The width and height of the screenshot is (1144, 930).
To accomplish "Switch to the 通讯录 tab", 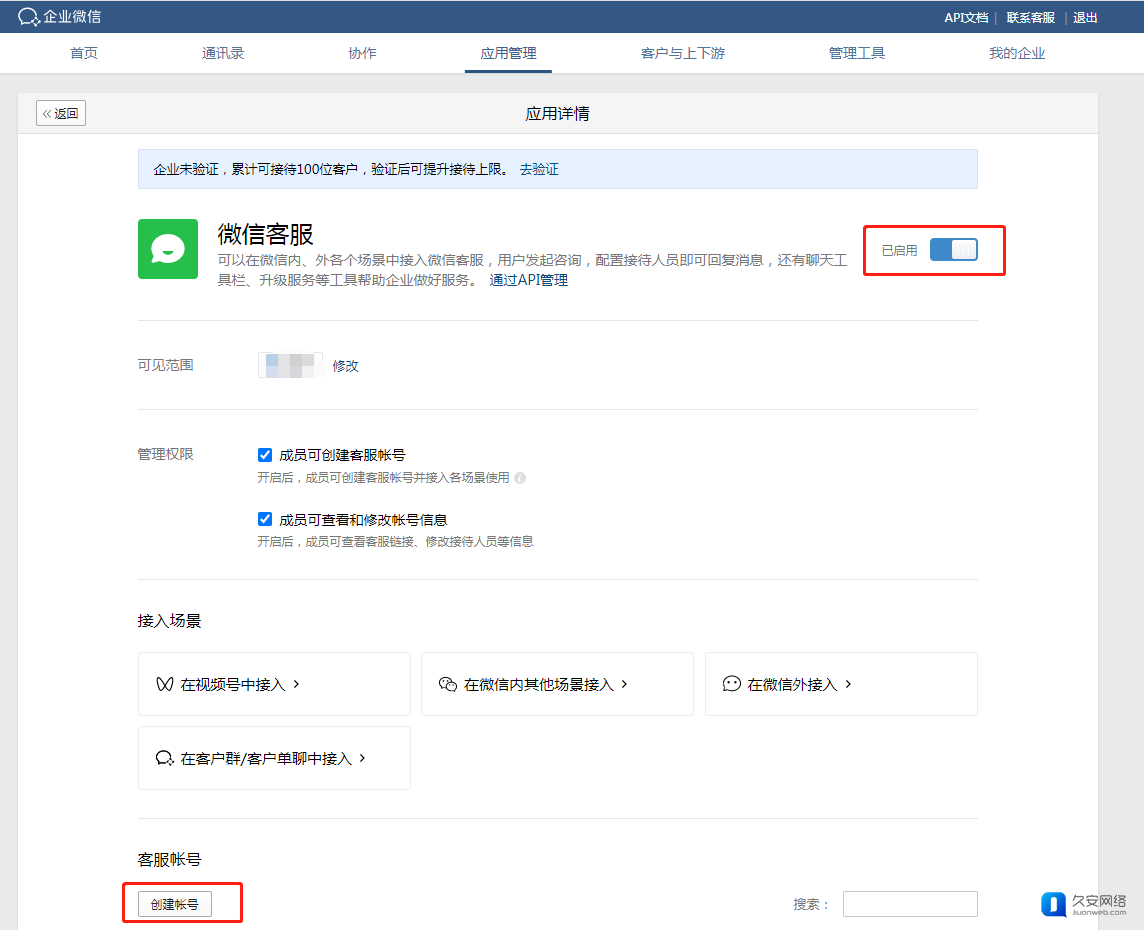I will coord(223,53).
